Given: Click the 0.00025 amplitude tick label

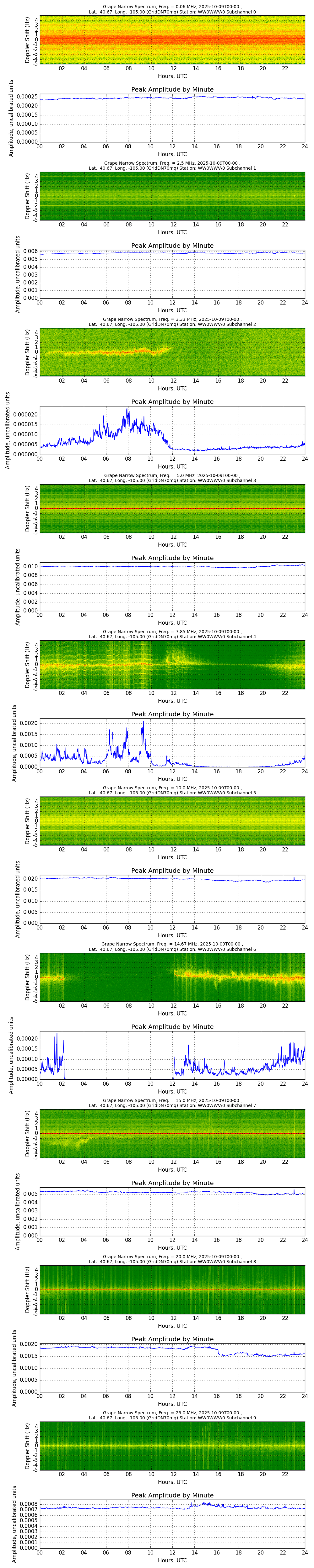Looking at the screenshot, I should click(x=27, y=97).
